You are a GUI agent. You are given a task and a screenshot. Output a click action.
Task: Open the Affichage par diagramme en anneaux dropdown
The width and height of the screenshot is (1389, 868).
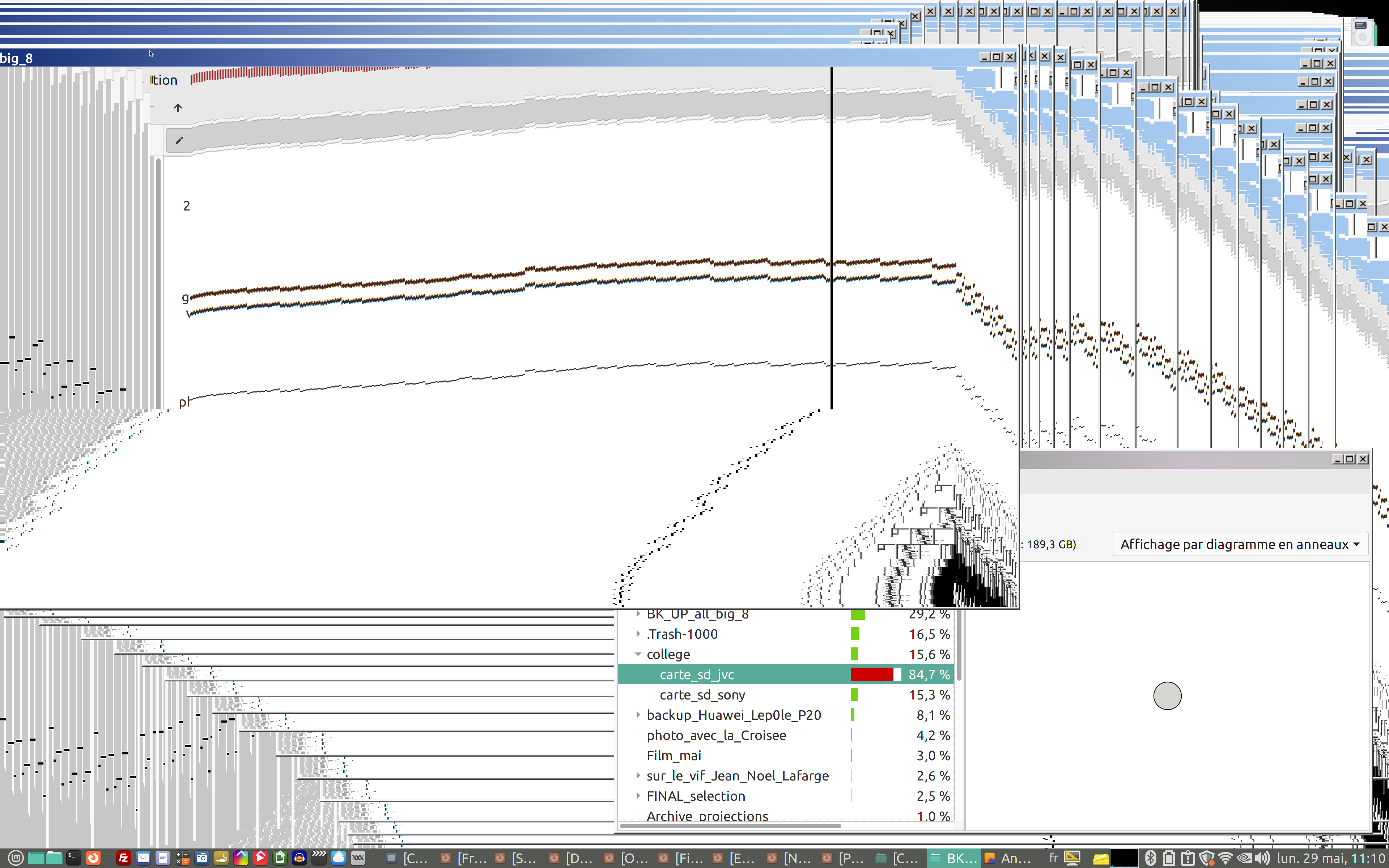coord(1240,544)
